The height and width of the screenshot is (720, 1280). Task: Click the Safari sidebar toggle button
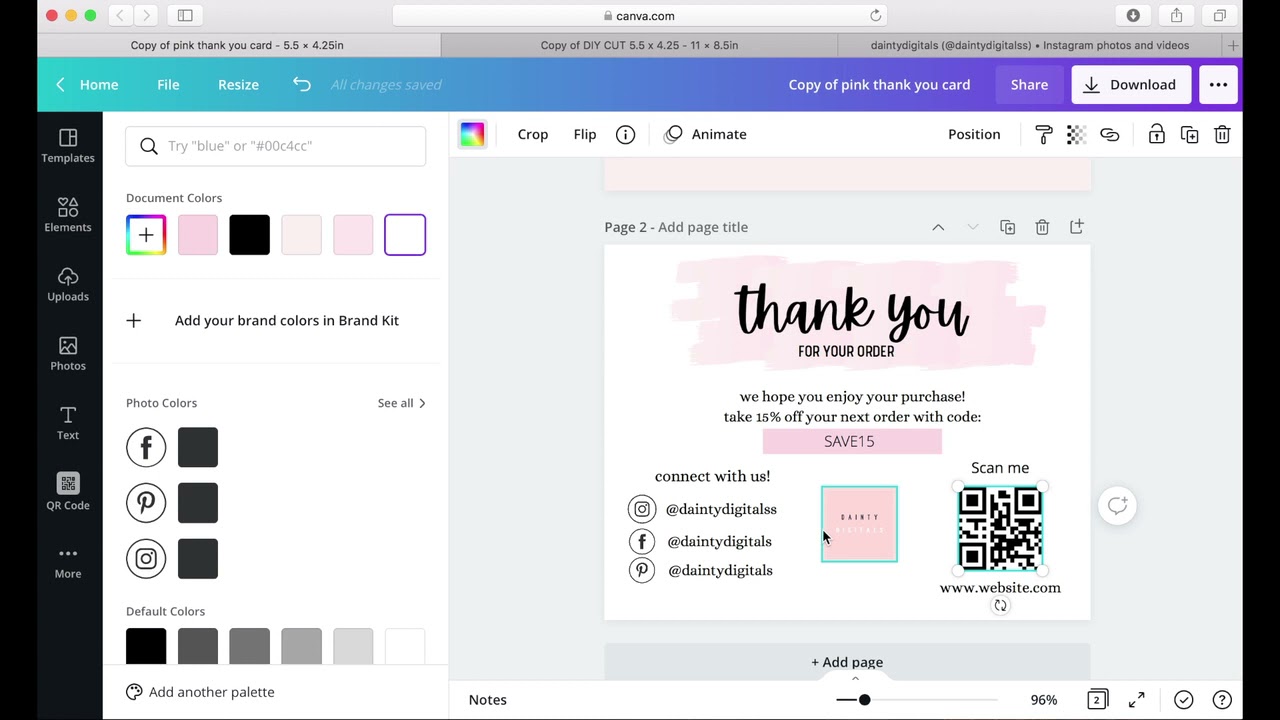click(x=185, y=15)
